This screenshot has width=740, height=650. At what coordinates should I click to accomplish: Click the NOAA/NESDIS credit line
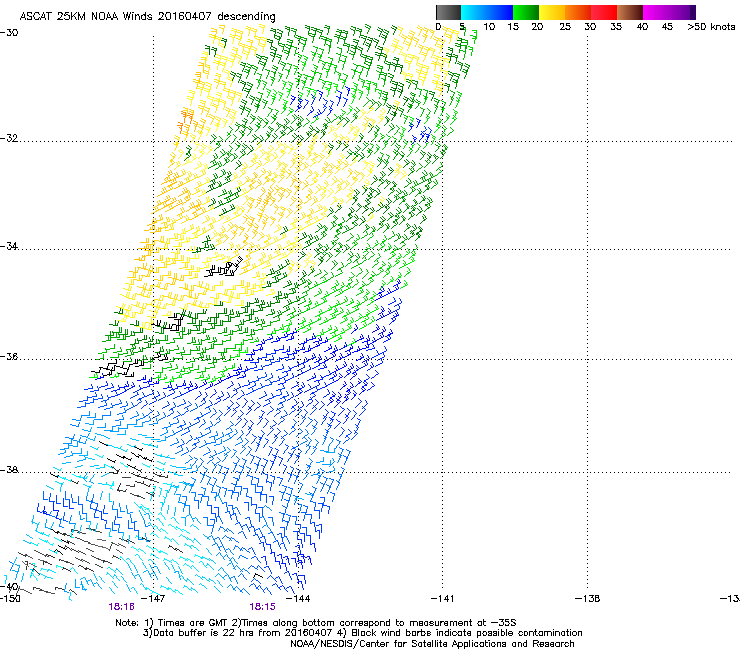point(432,644)
